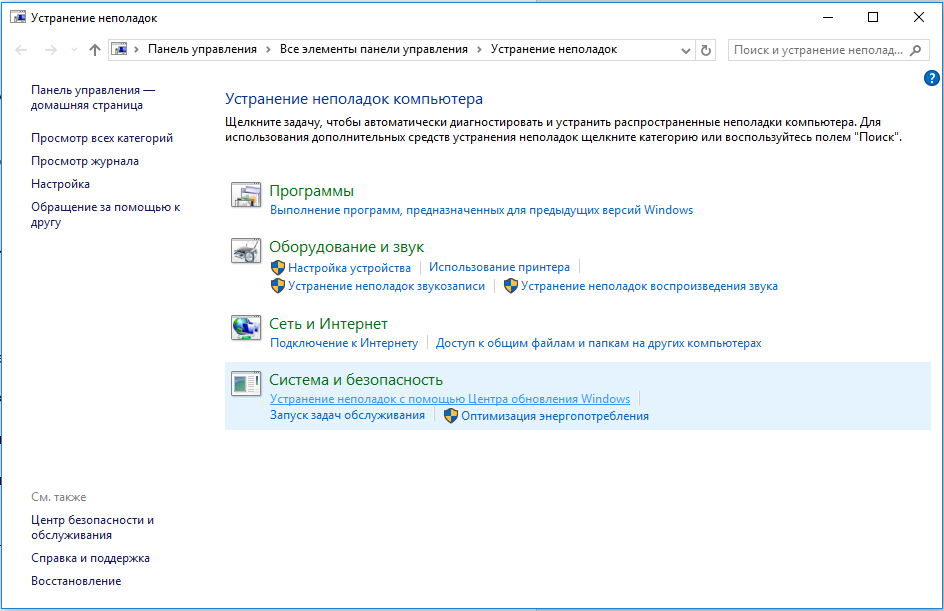
Task: Open Просмотр журнала in sidebar
Action: [85, 161]
